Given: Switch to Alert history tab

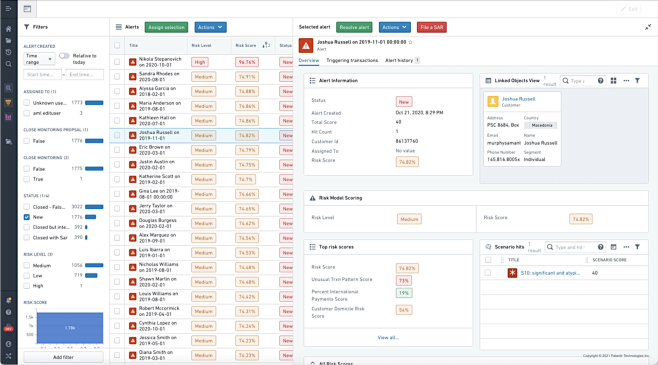Looking at the screenshot, I should click(399, 60).
